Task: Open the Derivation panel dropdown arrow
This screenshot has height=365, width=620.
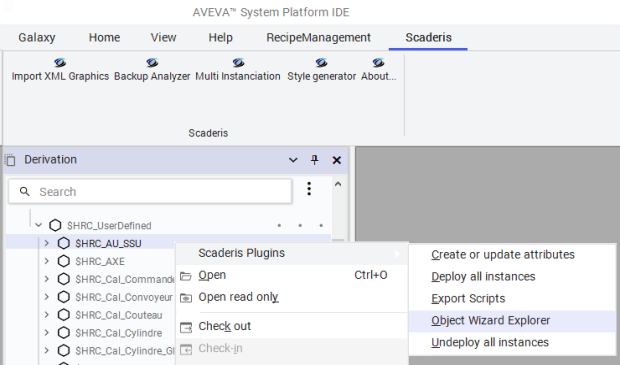Action: (293, 160)
